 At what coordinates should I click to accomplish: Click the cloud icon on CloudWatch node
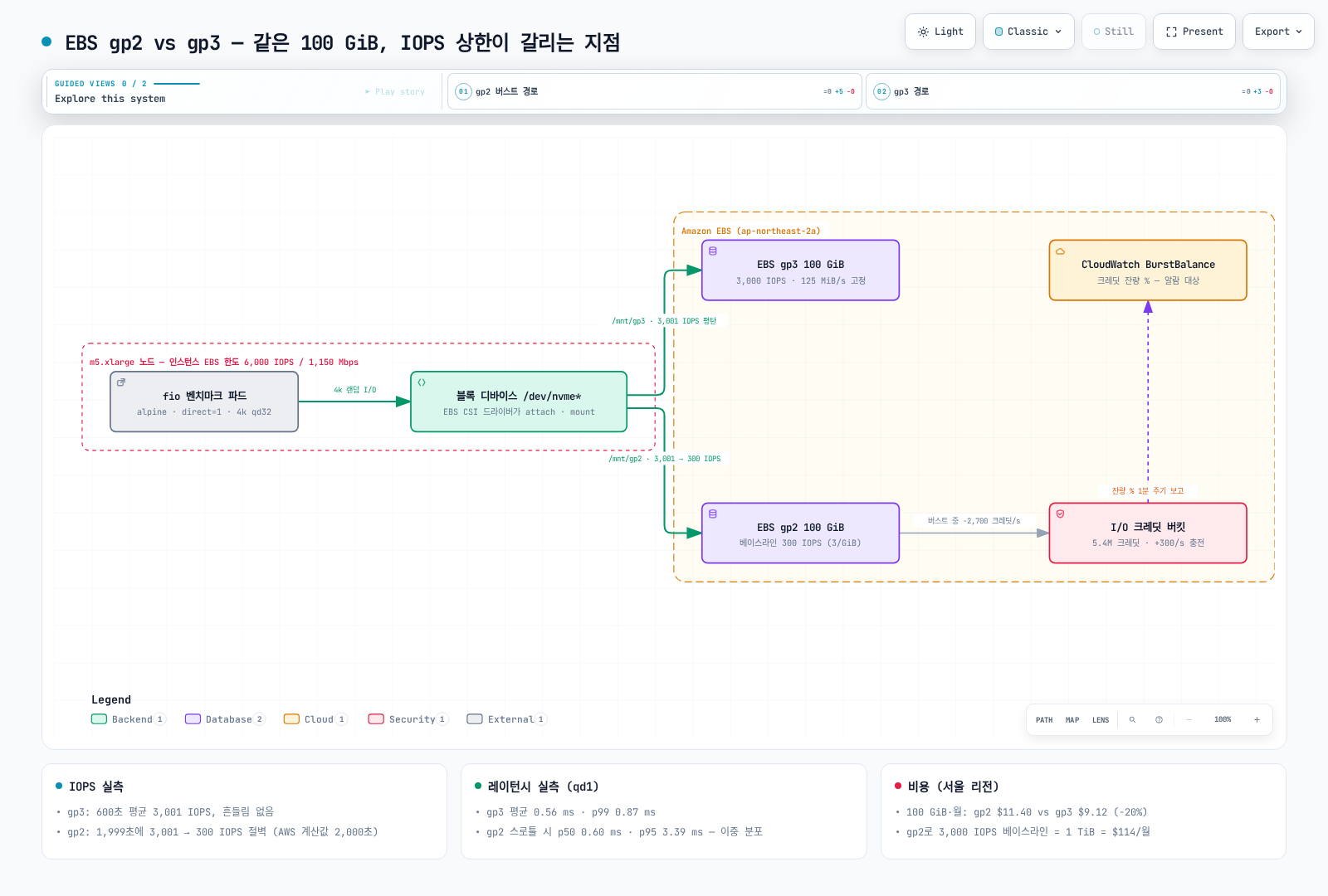pos(1060,251)
